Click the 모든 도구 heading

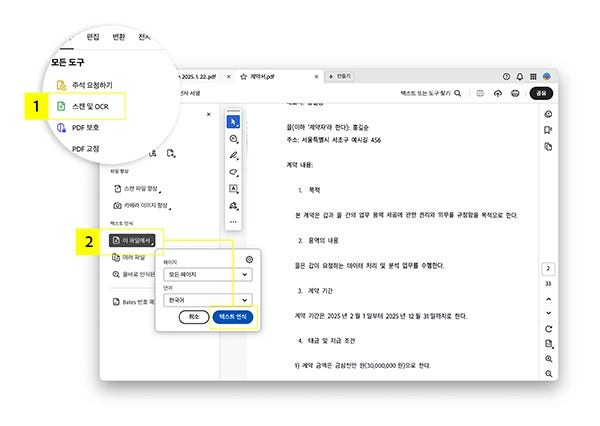67,62
